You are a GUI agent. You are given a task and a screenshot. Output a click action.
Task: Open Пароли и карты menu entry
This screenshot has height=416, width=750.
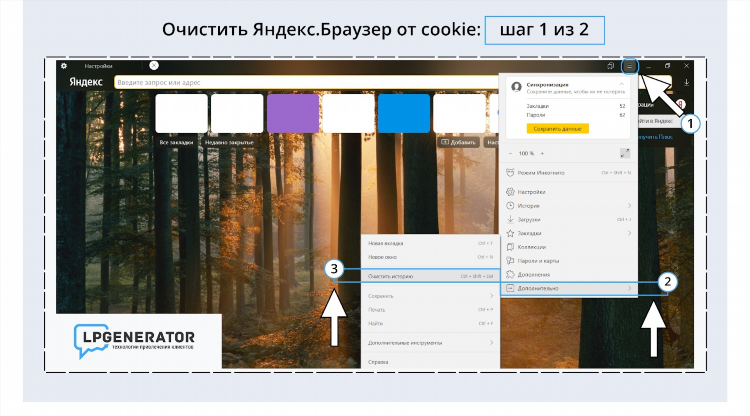pos(569,261)
